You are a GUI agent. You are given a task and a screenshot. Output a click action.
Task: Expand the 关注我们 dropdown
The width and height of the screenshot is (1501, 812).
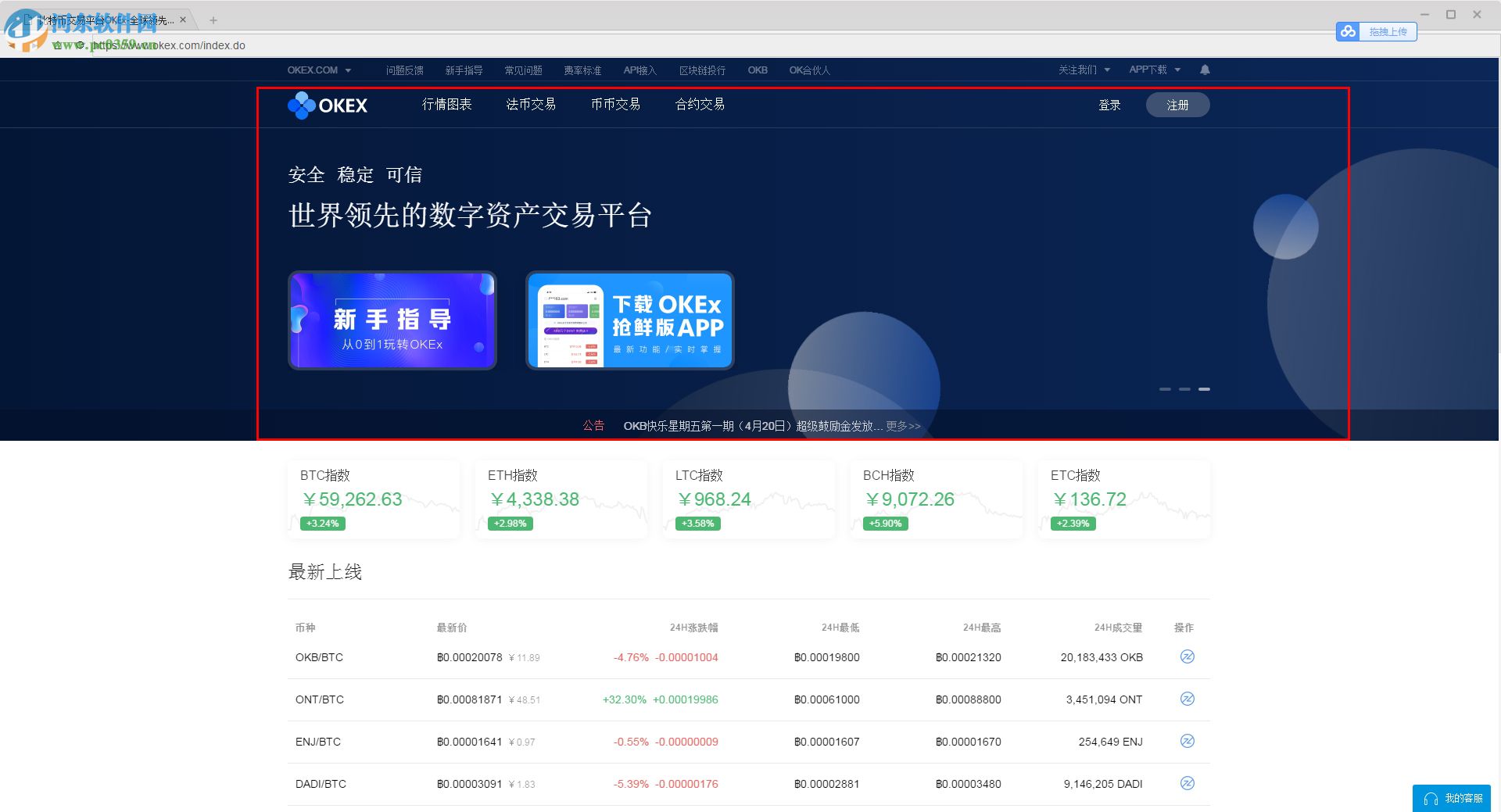pyautogui.click(x=1084, y=70)
